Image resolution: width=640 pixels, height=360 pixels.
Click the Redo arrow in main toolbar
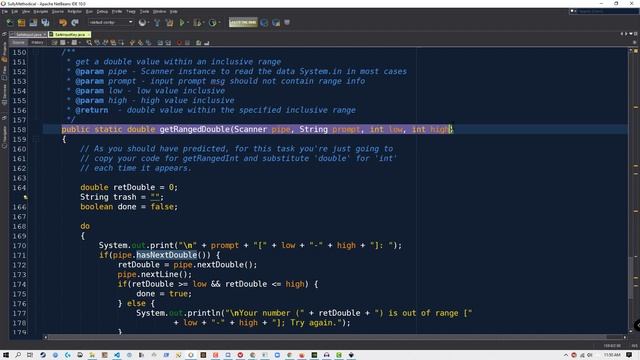coord(75,22)
